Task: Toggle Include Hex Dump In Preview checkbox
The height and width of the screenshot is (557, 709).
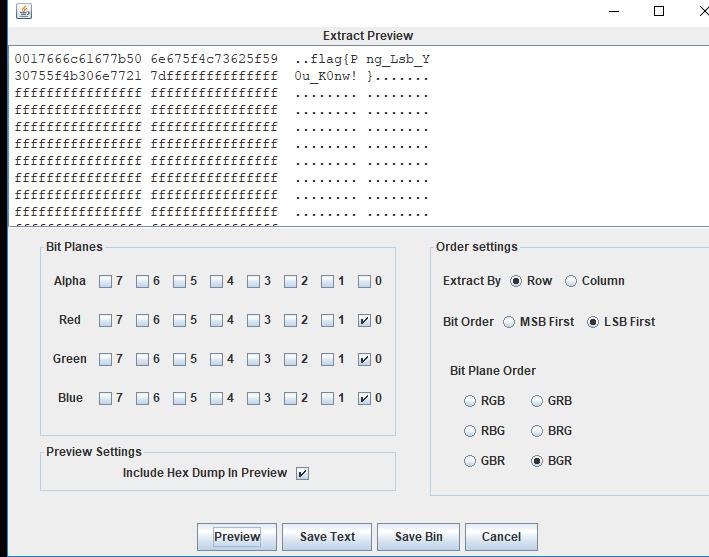Action: 302,473
